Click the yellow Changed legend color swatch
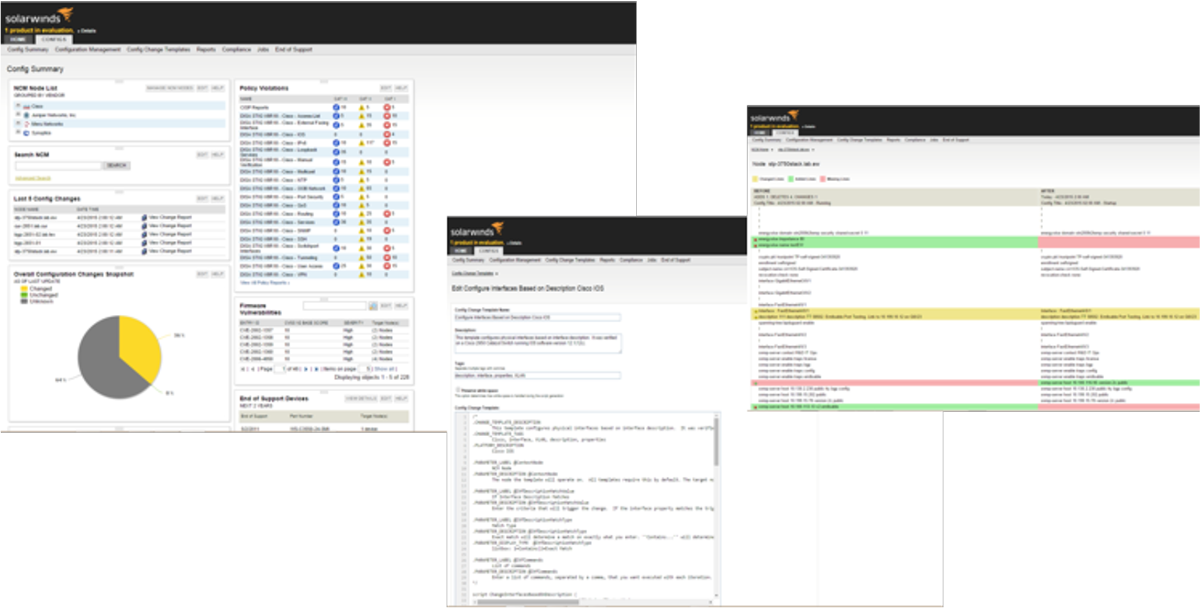The image size is (1200, 610). click(24, 287)
